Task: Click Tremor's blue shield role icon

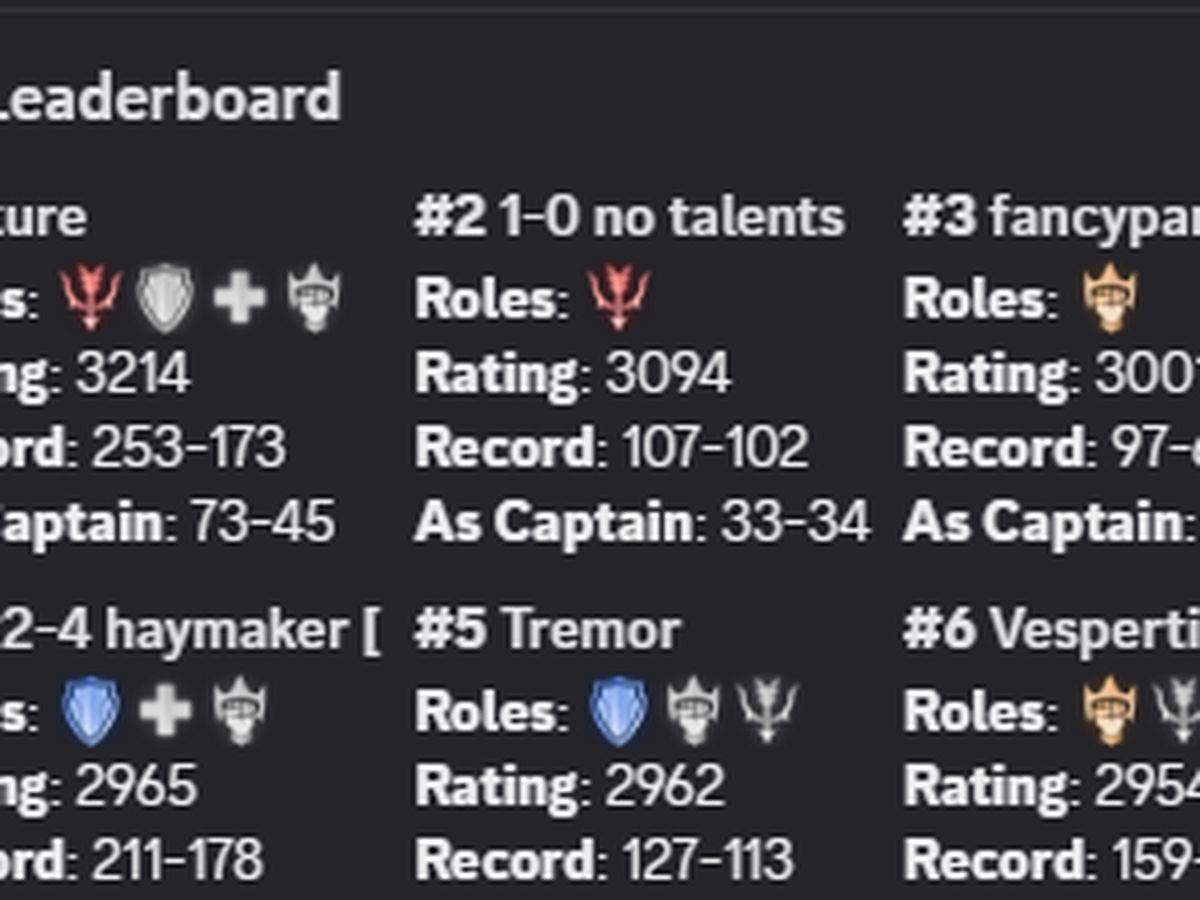Action: (x=619, y=711)
